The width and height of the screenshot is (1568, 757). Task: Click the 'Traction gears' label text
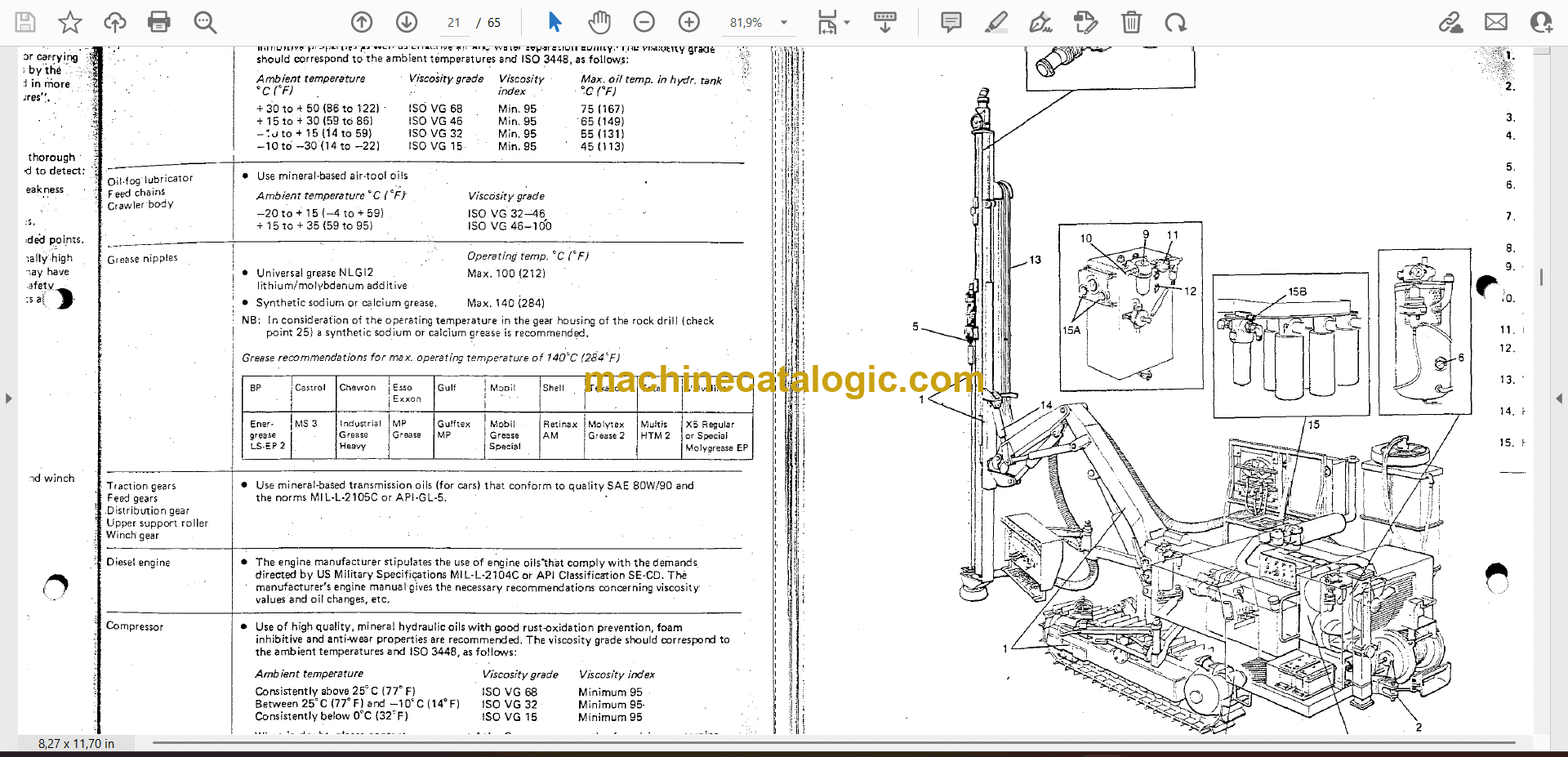[x=141, y=486]
